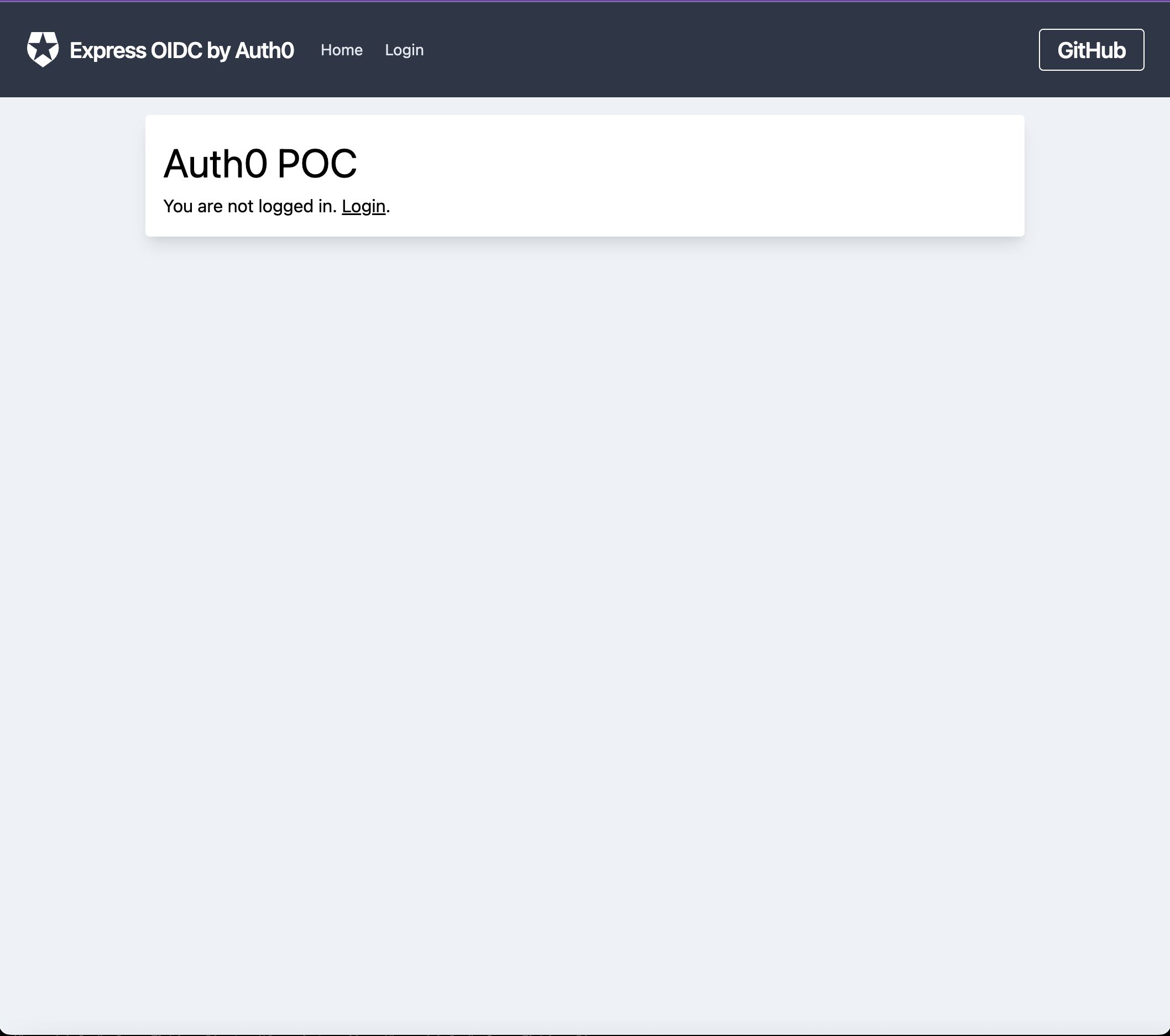Screen dimensions: 1170x1036
Task: Select the star emblem inside the navbar logo
Action: (x=43, y=49)
